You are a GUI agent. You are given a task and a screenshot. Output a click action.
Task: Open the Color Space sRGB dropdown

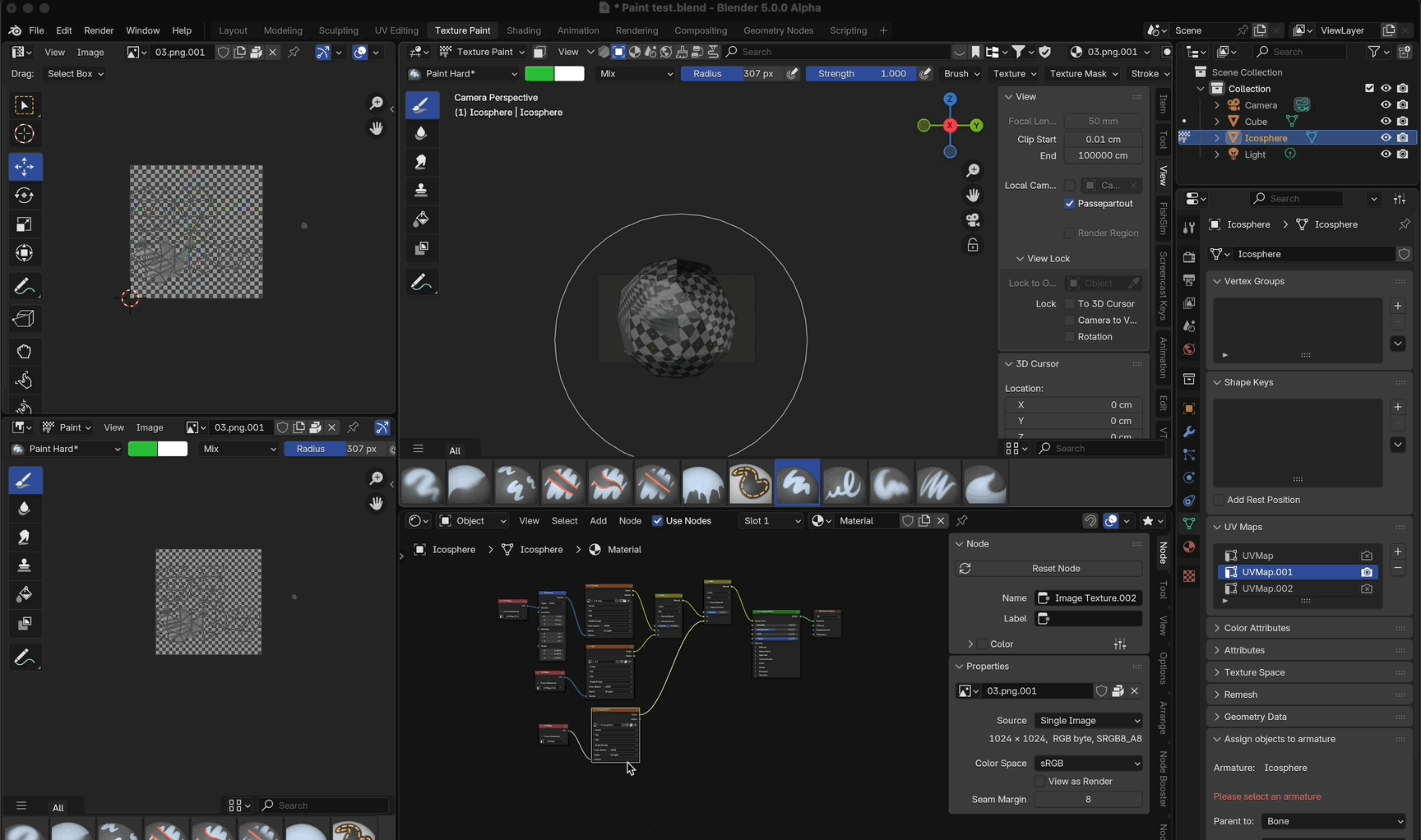click(1089, 764)
